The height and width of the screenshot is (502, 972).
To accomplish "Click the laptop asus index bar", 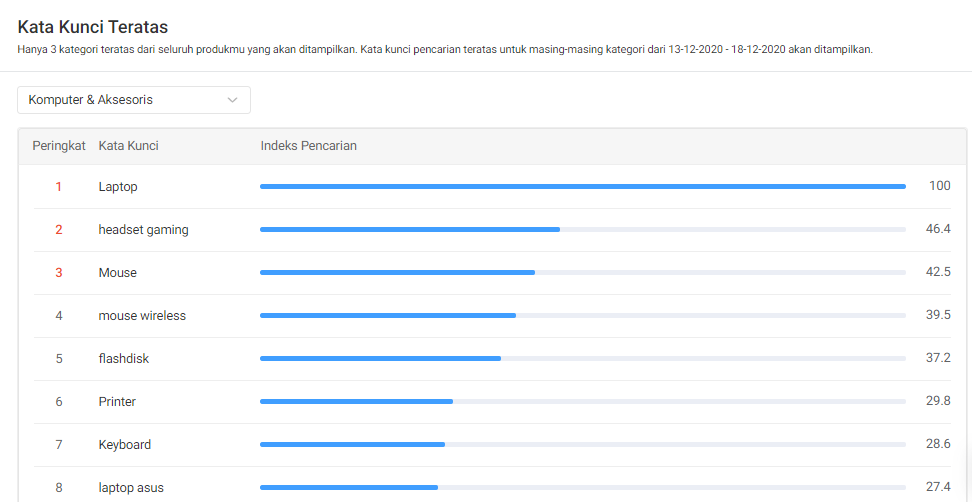I will click(x=583, y=488).
